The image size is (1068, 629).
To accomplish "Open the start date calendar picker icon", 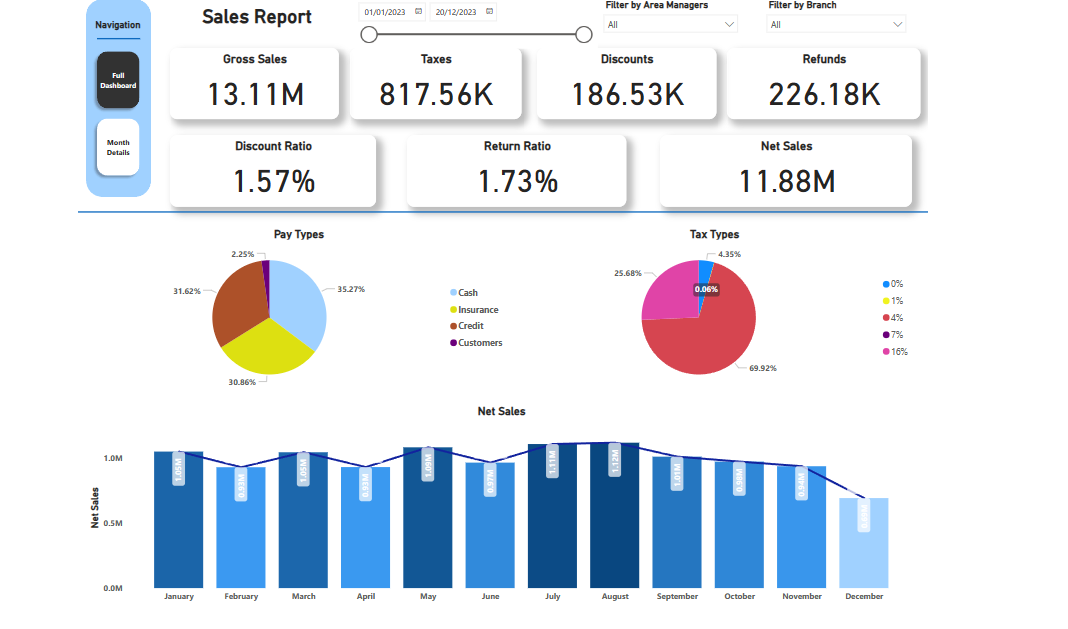I will 418,12.
